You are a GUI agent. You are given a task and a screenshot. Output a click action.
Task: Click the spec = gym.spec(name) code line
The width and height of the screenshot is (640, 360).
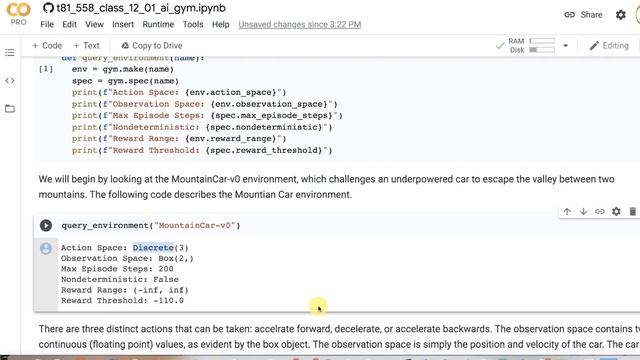(125, 81)
